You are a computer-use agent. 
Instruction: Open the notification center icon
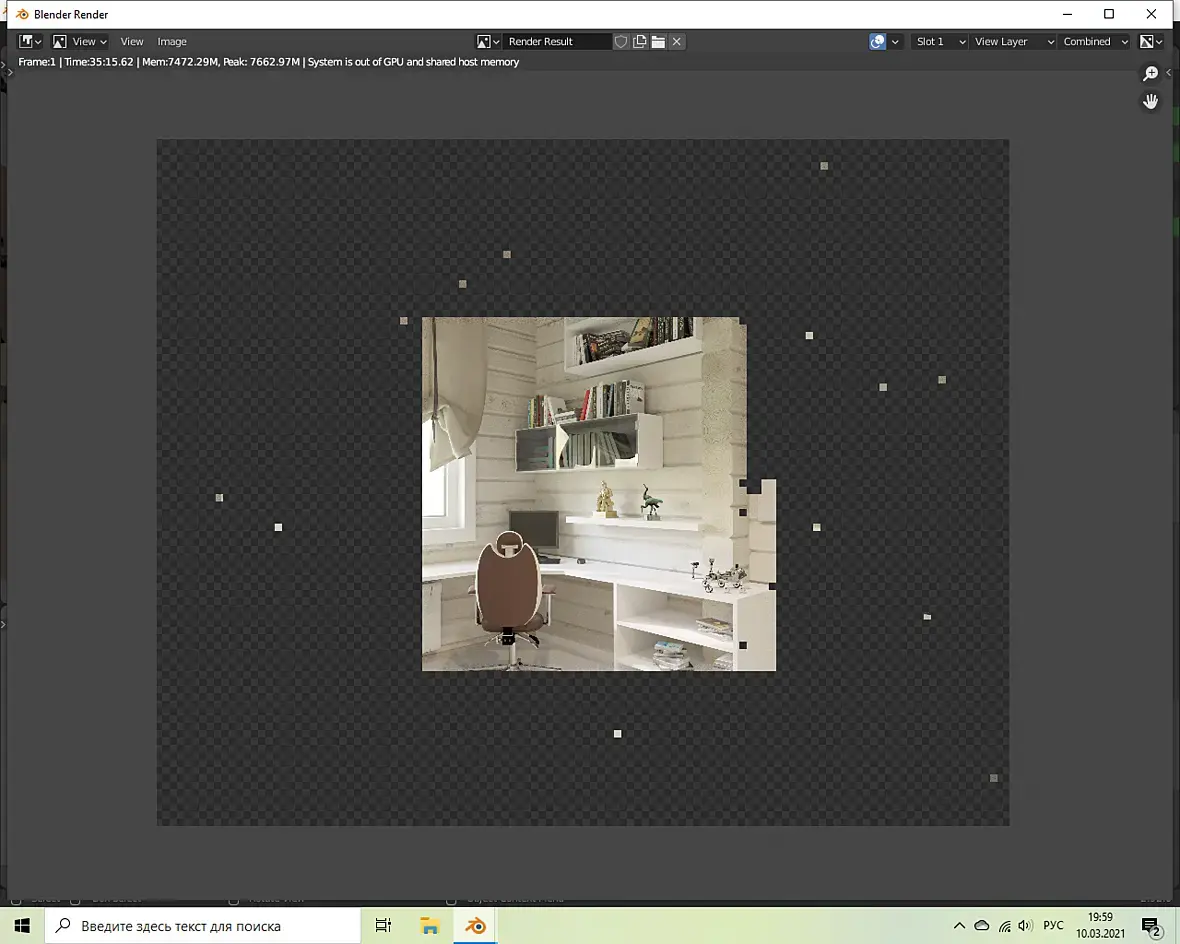1151,927
